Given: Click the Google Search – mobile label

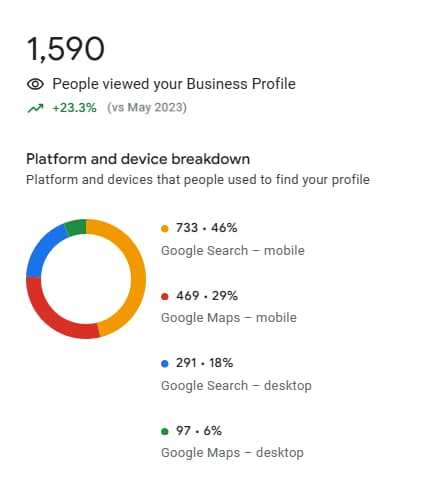Looking at the screenshot, I should [x=233, y=251].
